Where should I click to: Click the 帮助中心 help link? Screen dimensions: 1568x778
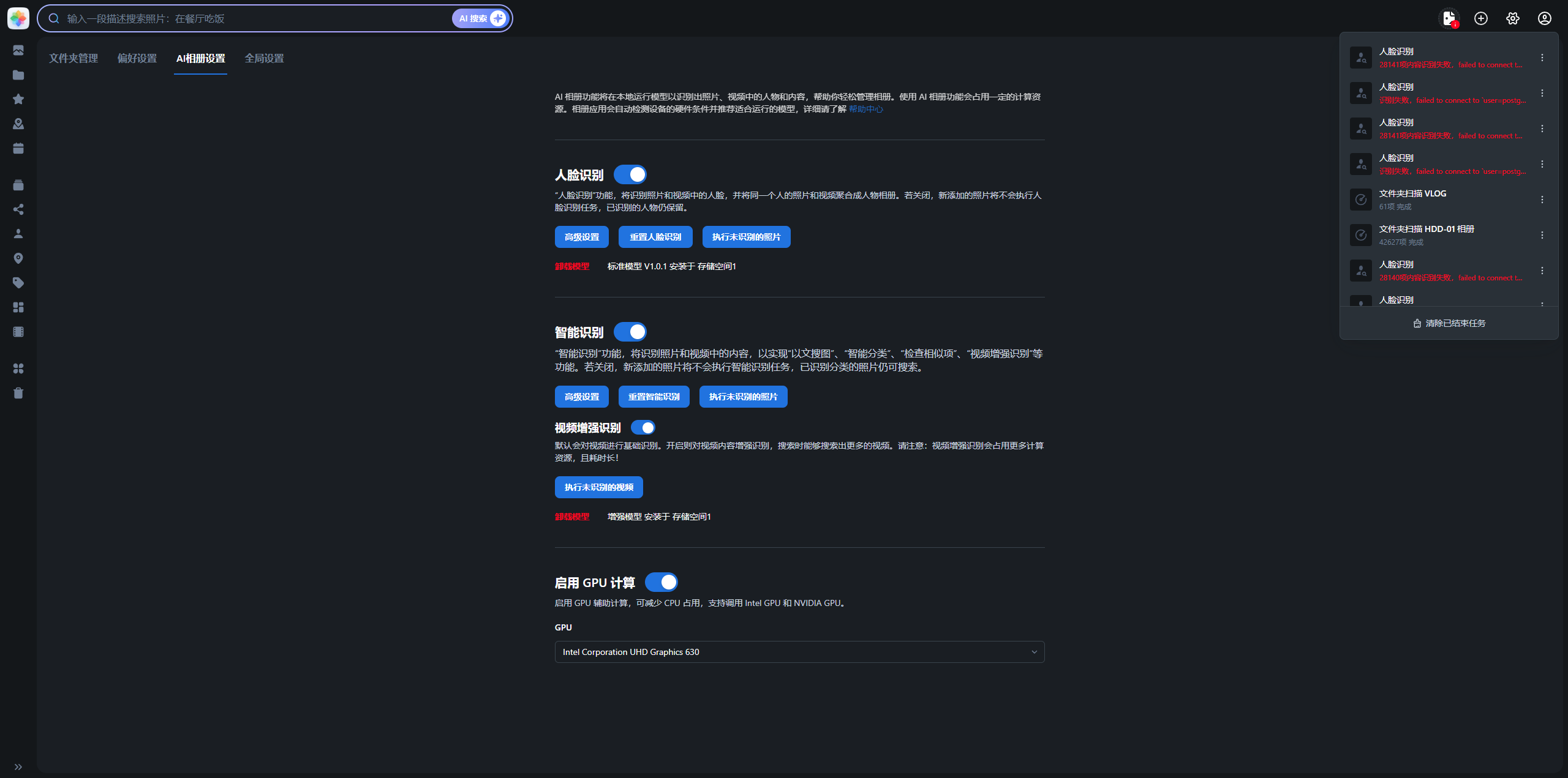point(865,109)
